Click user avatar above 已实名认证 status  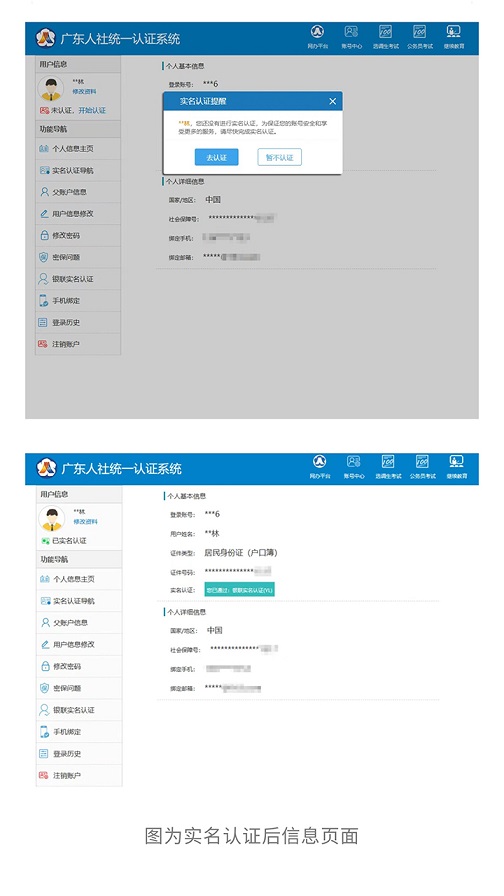click(x=52, y=518)
